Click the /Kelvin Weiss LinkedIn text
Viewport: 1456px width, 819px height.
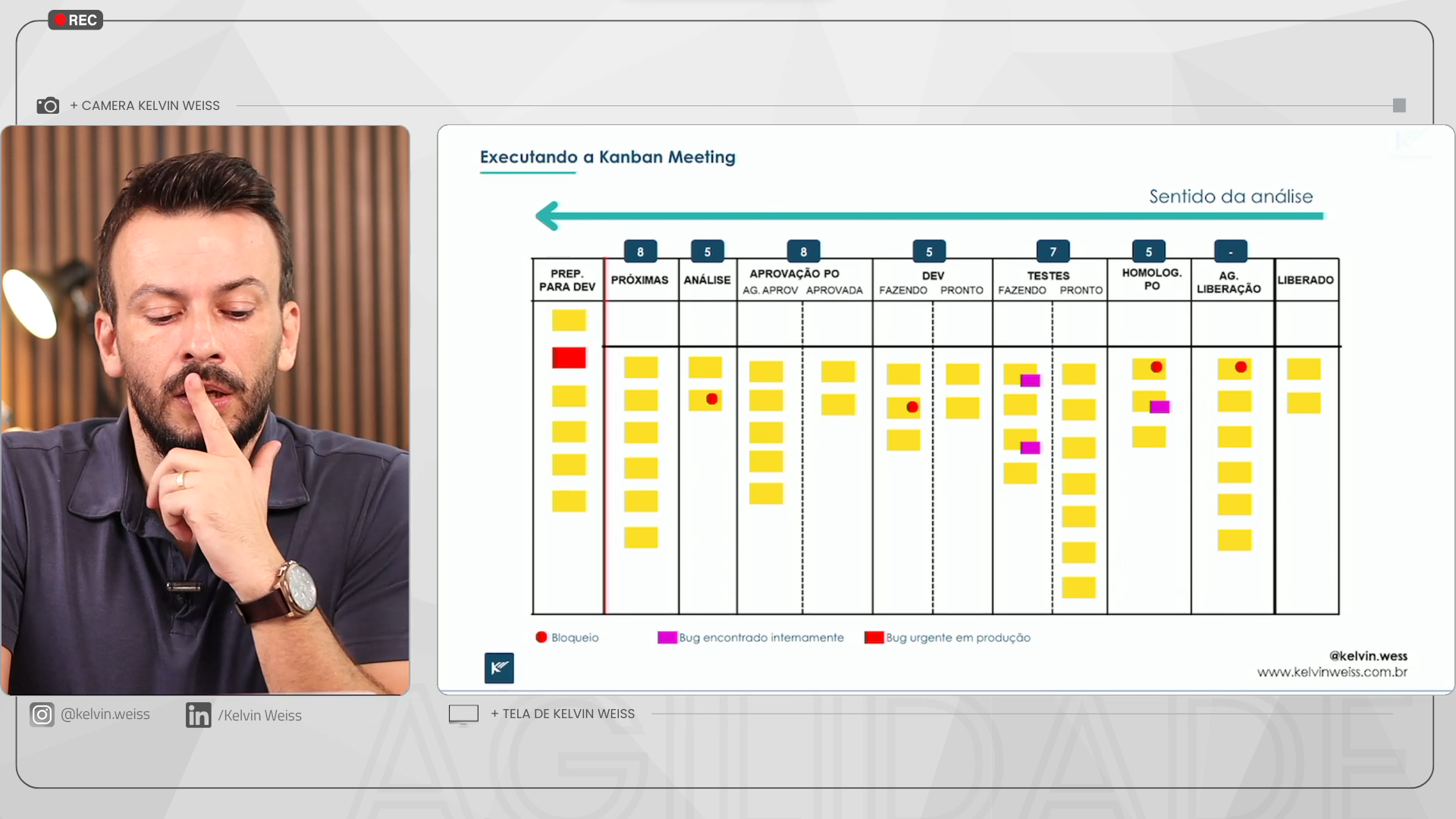click(x=259, y=715)
